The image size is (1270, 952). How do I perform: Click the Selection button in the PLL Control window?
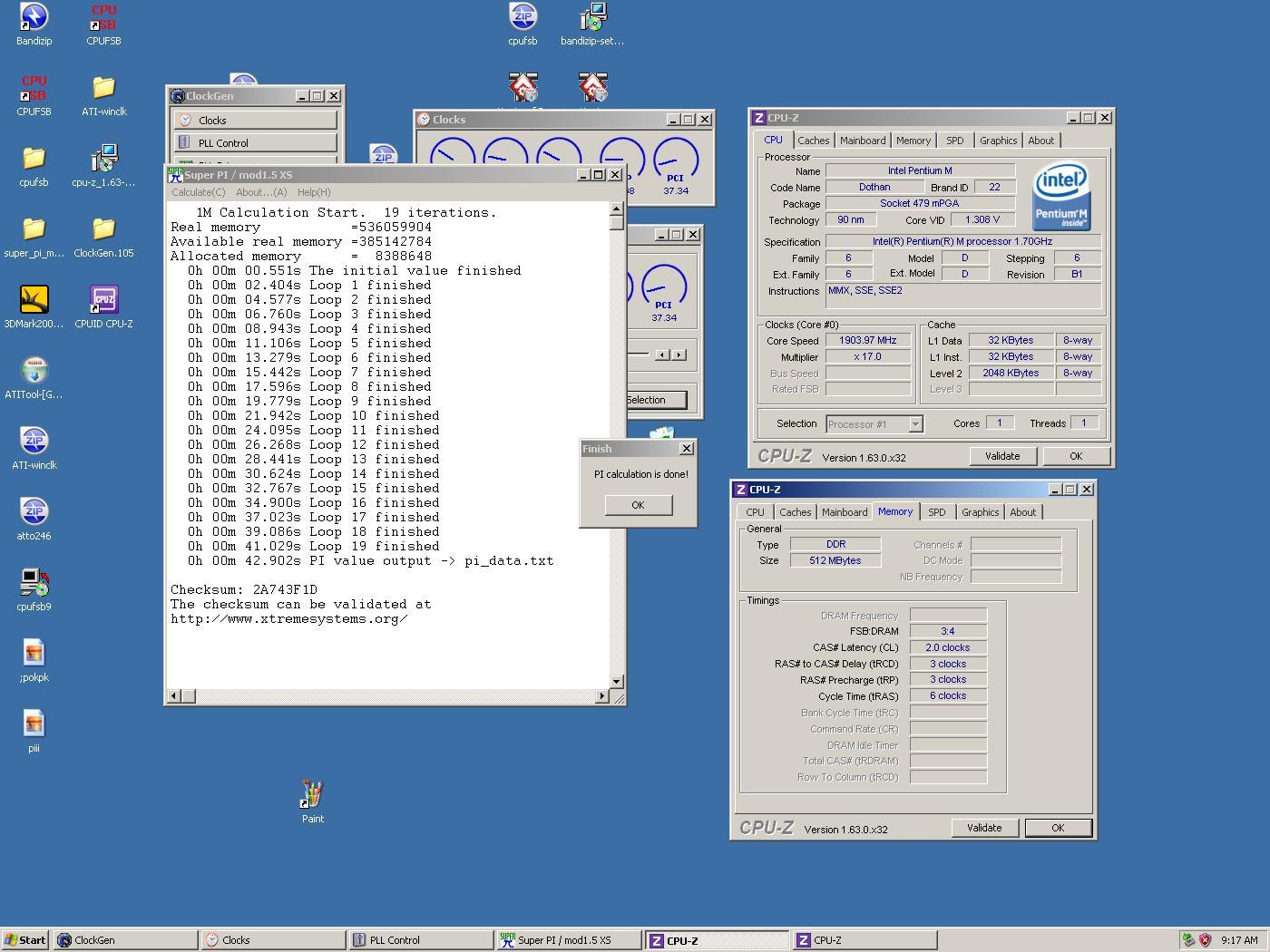click(x=655, y=400)
